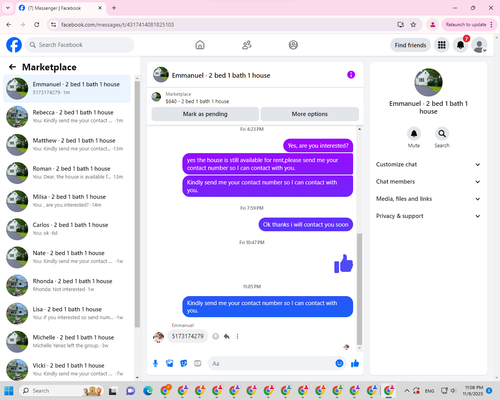Reply to the 5173174279 message

pyautogui.click(x=227, y=336)
